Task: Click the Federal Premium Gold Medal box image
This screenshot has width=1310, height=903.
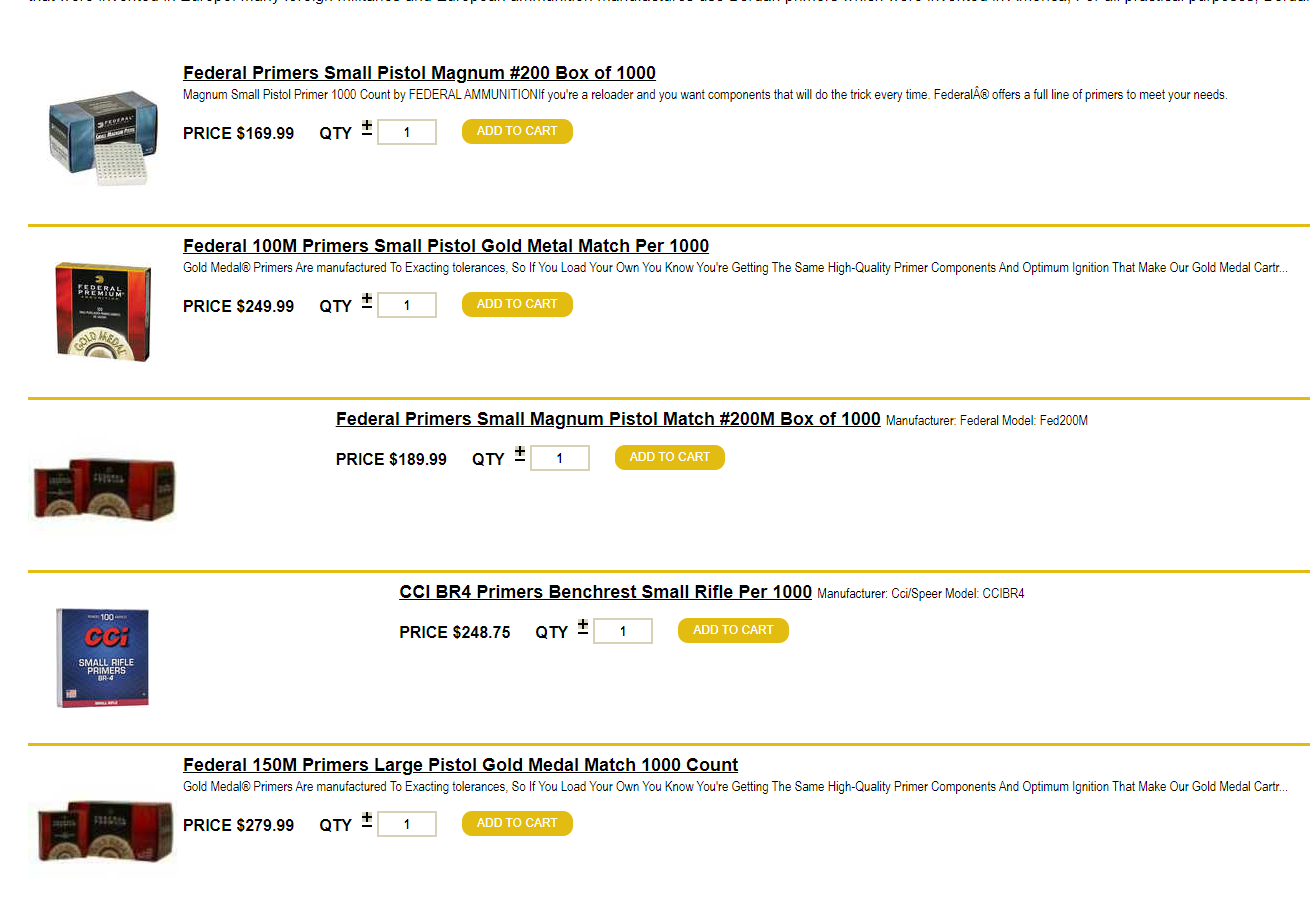Action: (x=104, y=310)
